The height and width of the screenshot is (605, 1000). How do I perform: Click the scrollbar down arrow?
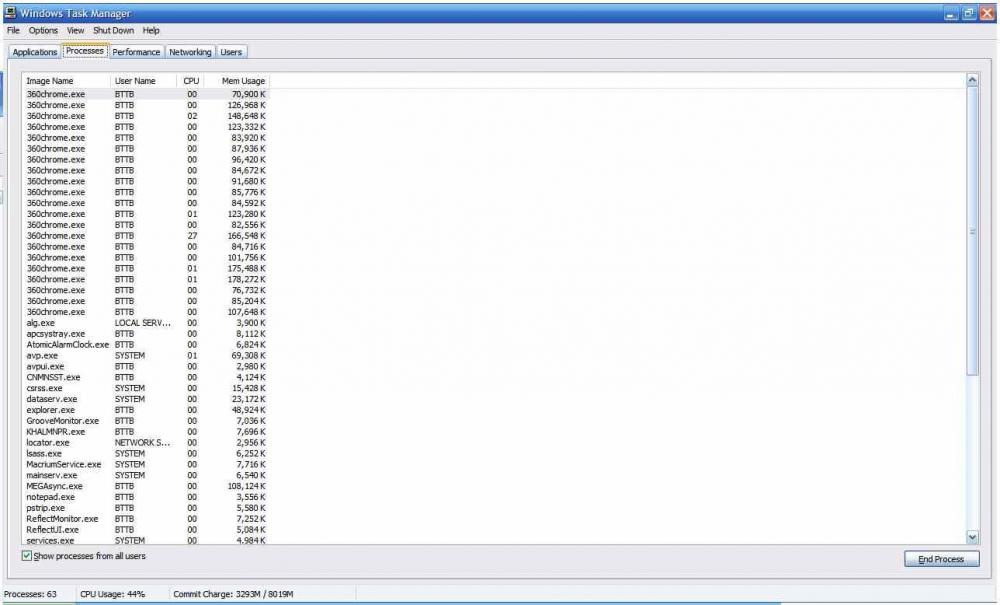[972, 537]
